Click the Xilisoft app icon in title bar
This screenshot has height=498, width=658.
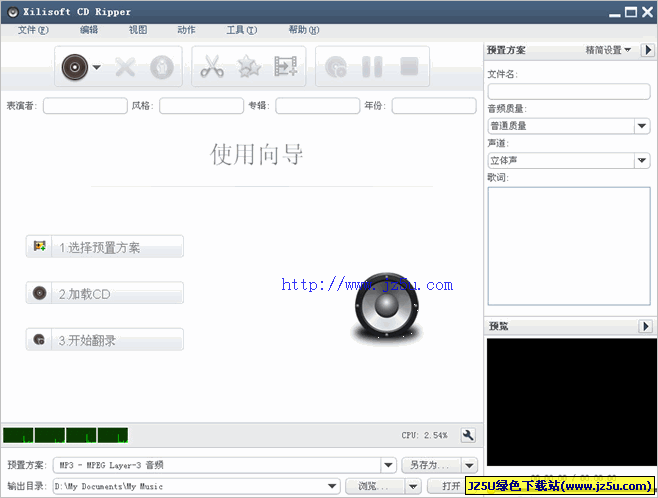click(13, 12)
